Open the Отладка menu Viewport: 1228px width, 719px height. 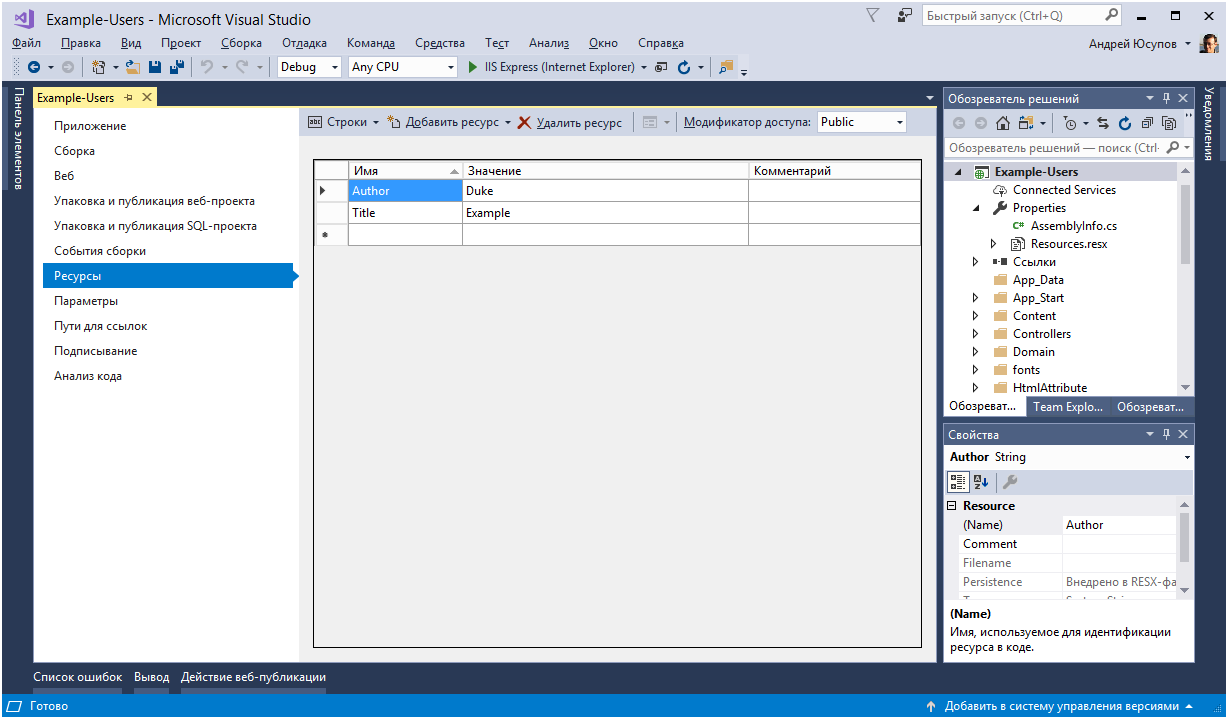click(x=304, y=43)
